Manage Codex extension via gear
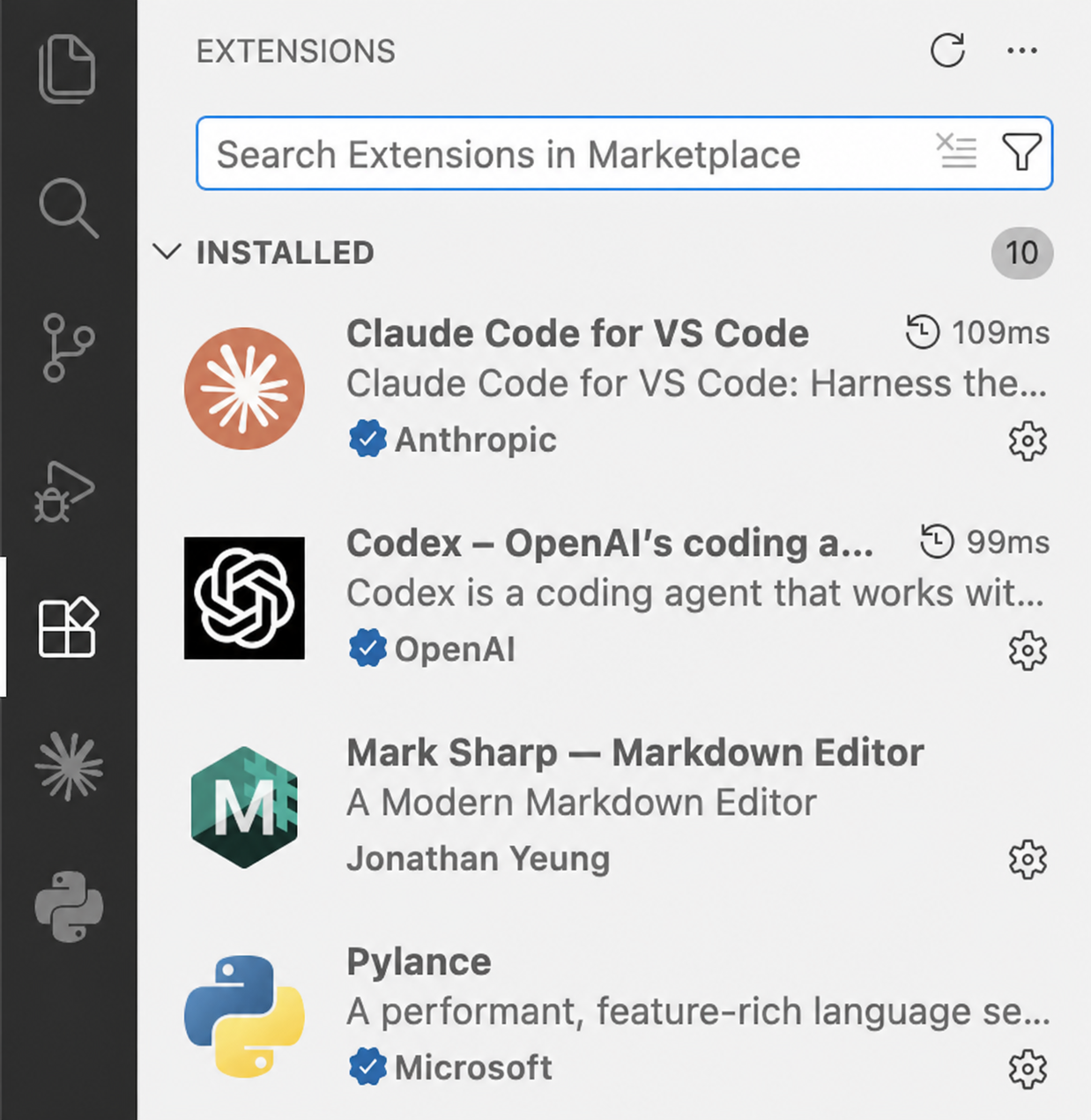1091x1120 pixels. pyautogui.click(x=1028, y=650)
